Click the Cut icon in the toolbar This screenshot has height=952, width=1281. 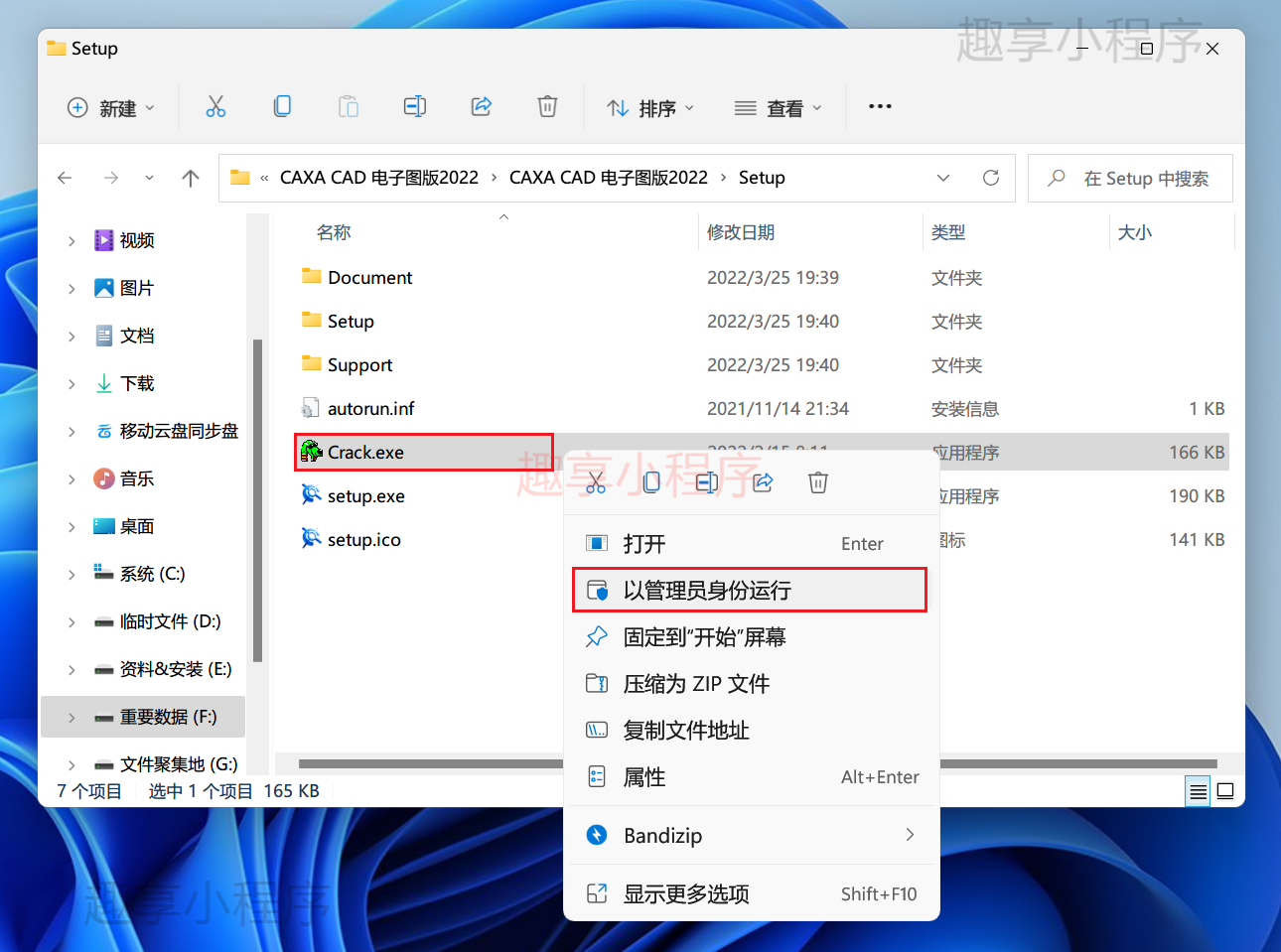point(215,106)
